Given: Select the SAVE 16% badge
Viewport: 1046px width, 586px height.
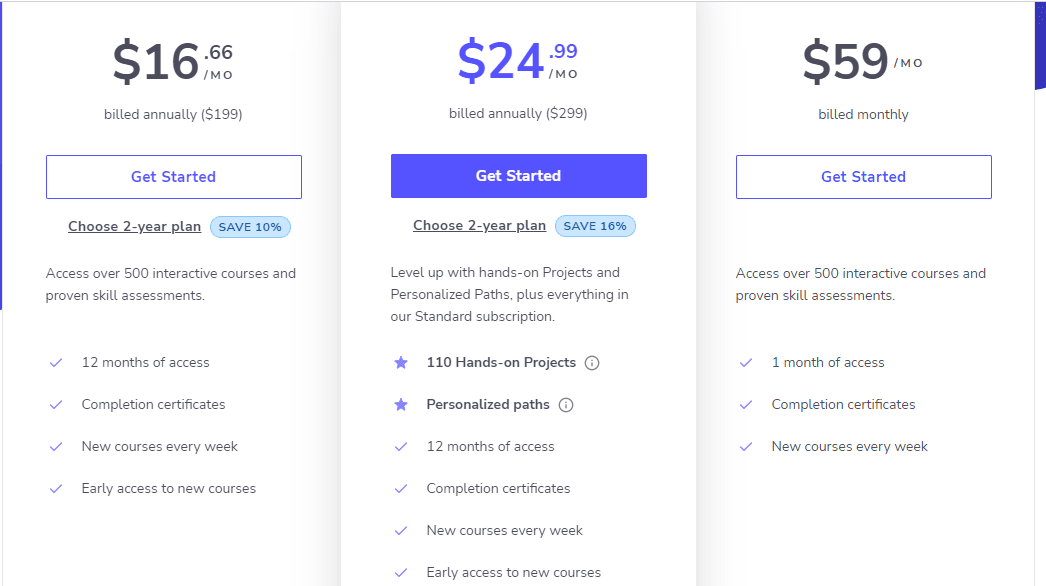Looking at the screenshot, I should 595,226.
